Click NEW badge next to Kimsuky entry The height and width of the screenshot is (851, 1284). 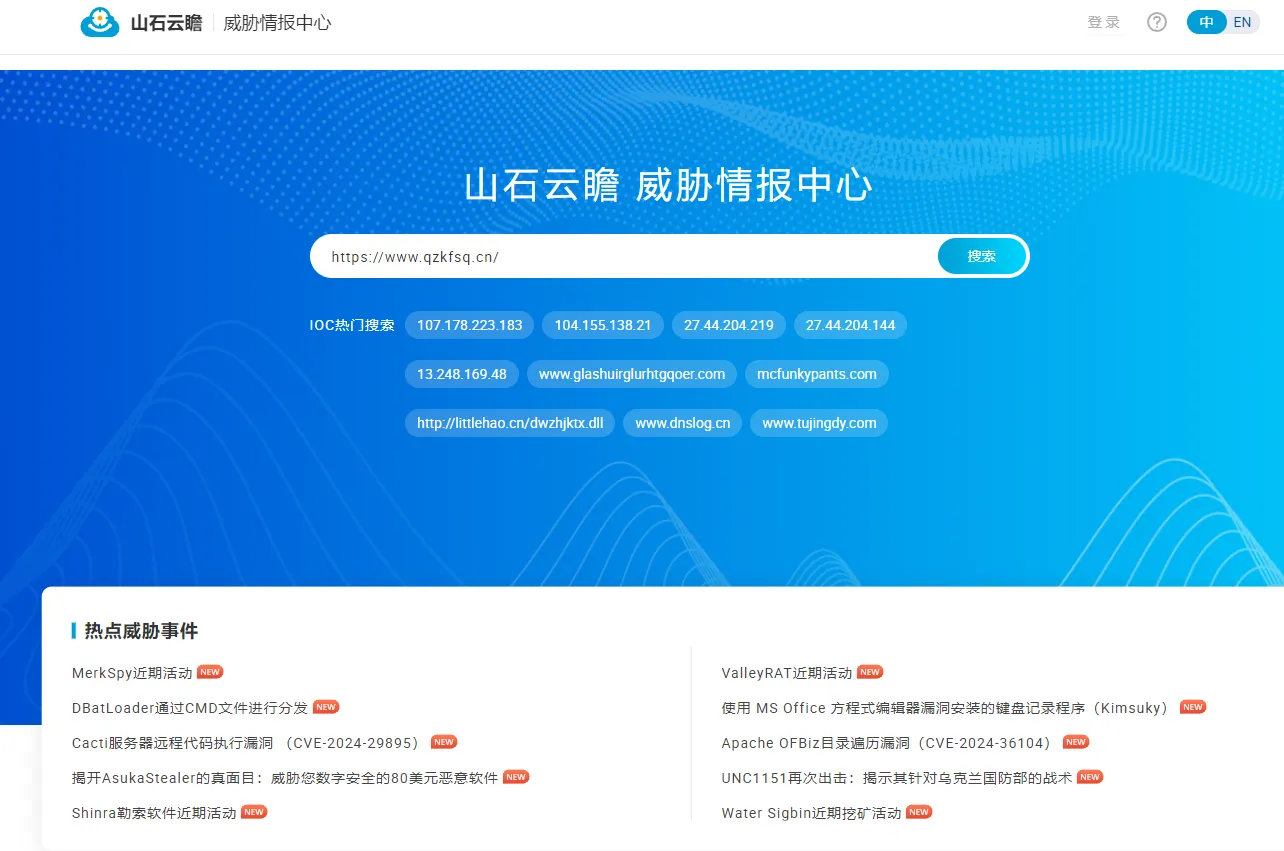[x=1193, y=707]
